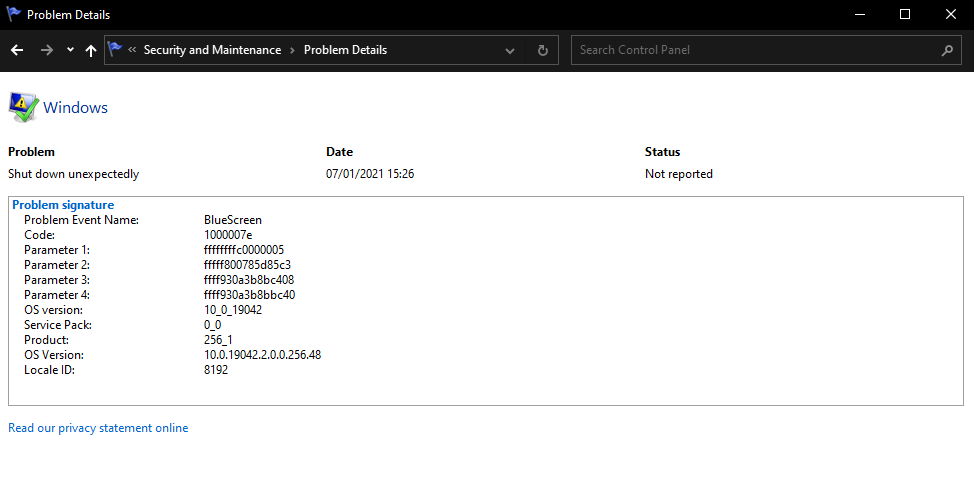
Task: Open the recent locations dropdown arrow
Action: pyautogui.click(x=70, y=50)
